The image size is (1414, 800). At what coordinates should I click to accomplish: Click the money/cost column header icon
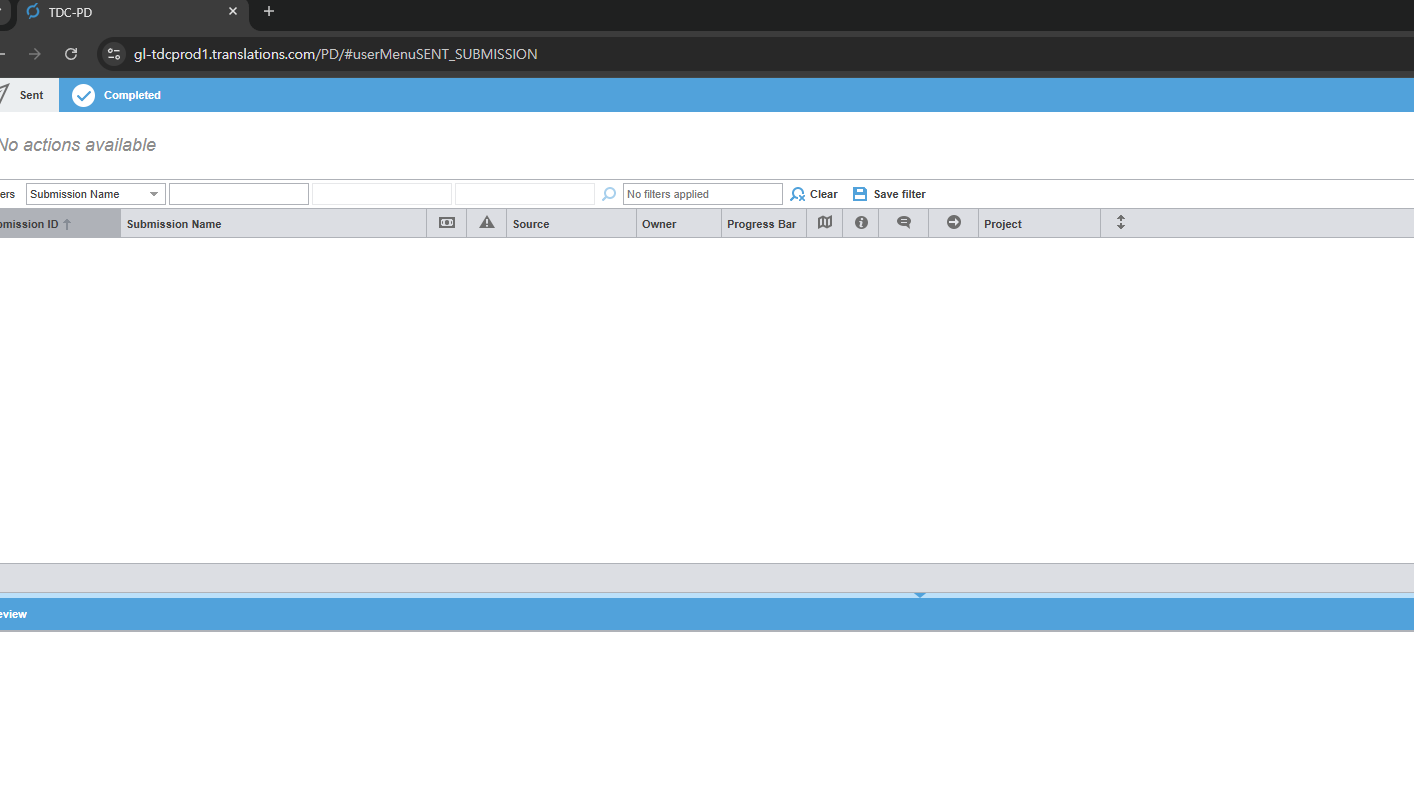point(447,223)
